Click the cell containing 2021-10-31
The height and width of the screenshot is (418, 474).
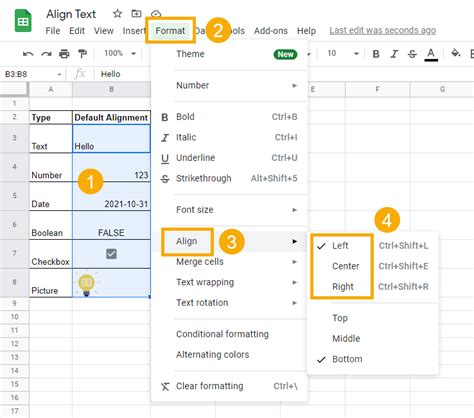pyautogui.click(x=111, y=196)
